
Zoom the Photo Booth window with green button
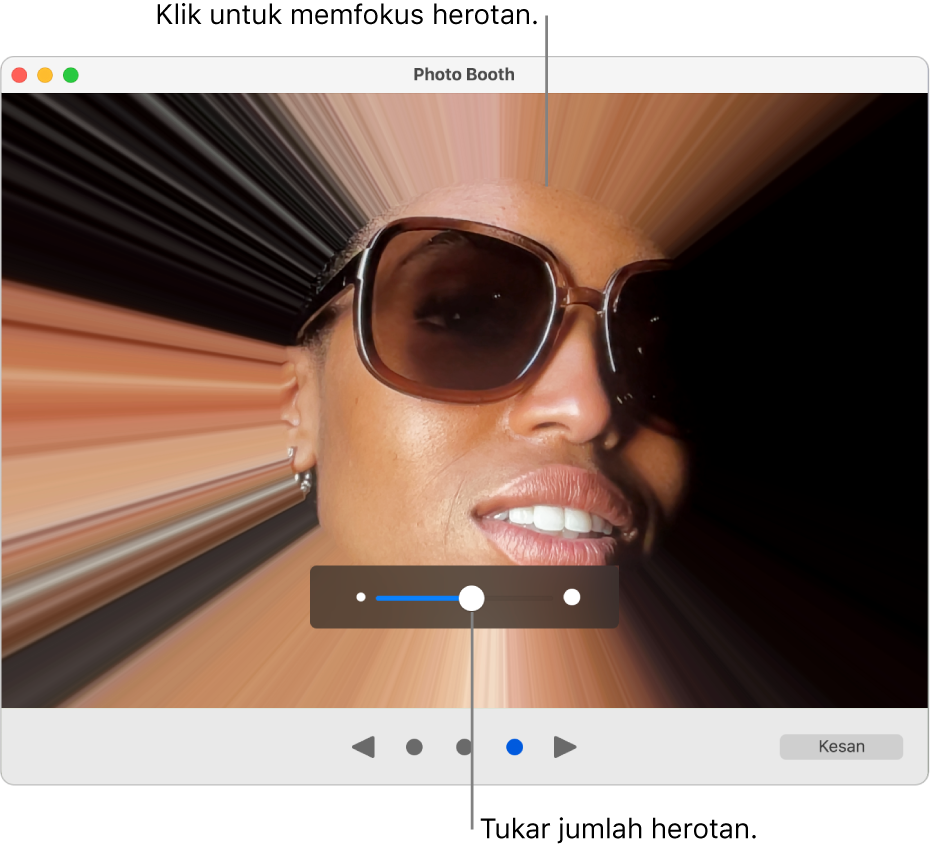click(71, 75)
